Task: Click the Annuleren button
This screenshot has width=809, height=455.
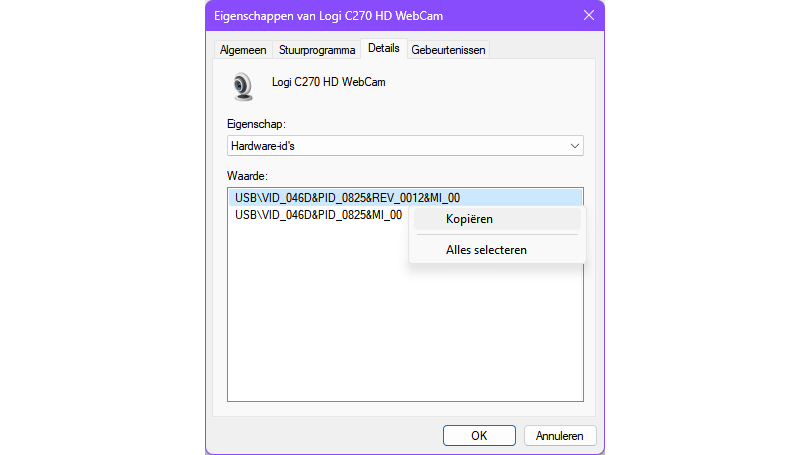Action: coord(560,435)
